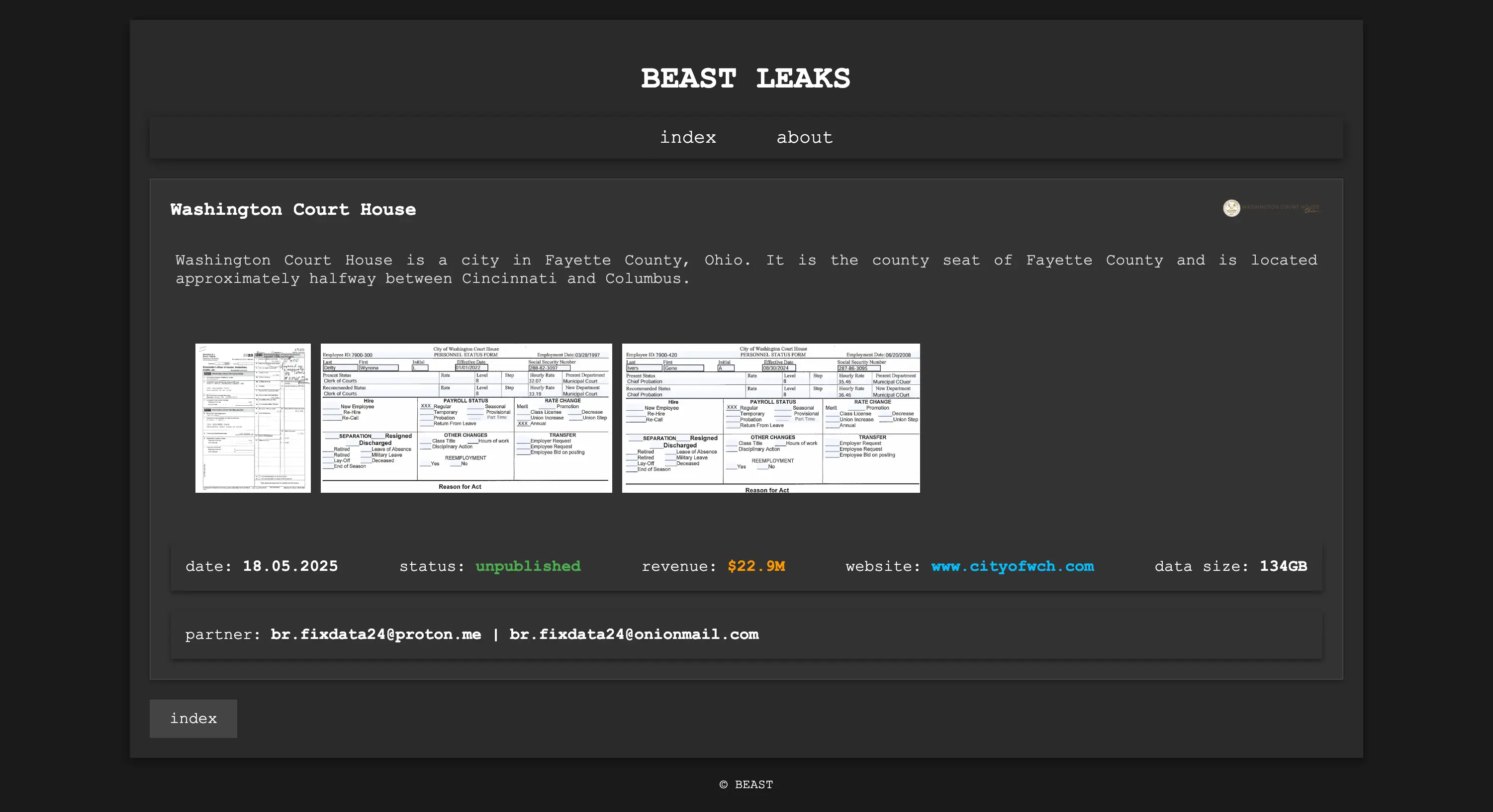Click the © BEAST footer text
The height and width of the screenshot is (812, 1493).
[746, 785]
